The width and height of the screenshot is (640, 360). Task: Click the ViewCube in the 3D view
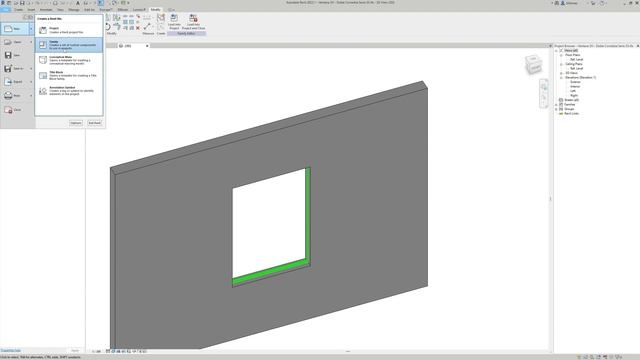(x=533, y=65)
